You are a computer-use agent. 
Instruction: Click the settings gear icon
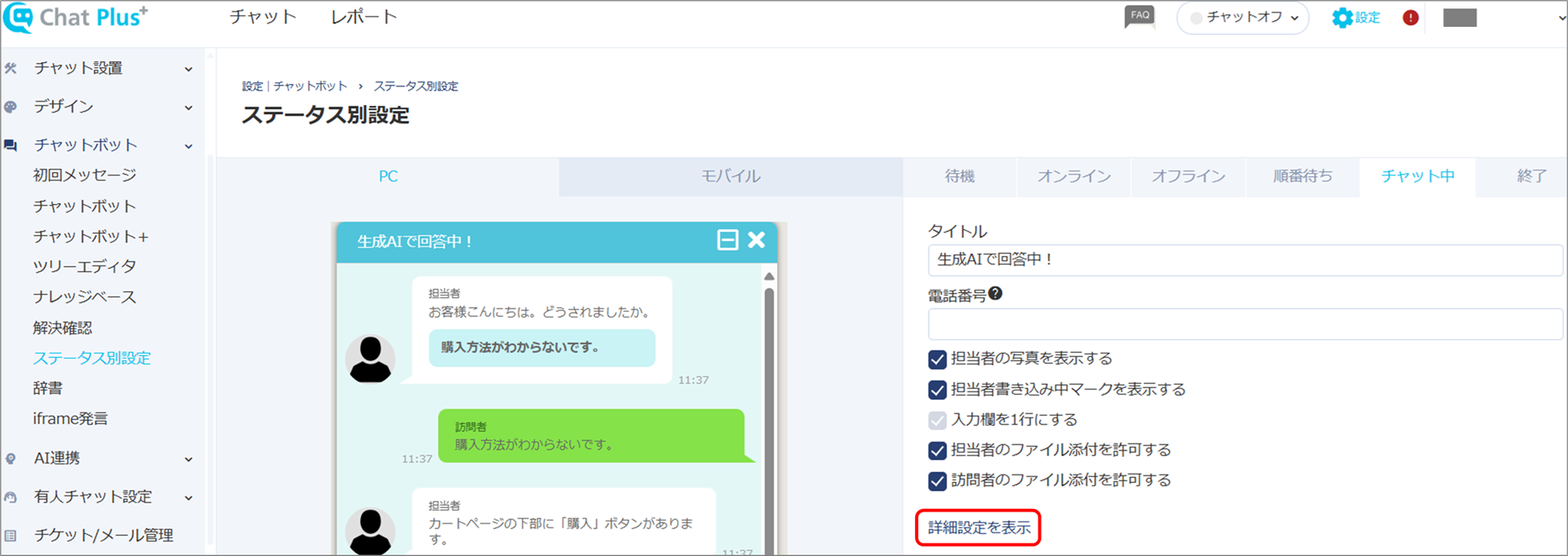1342,18
